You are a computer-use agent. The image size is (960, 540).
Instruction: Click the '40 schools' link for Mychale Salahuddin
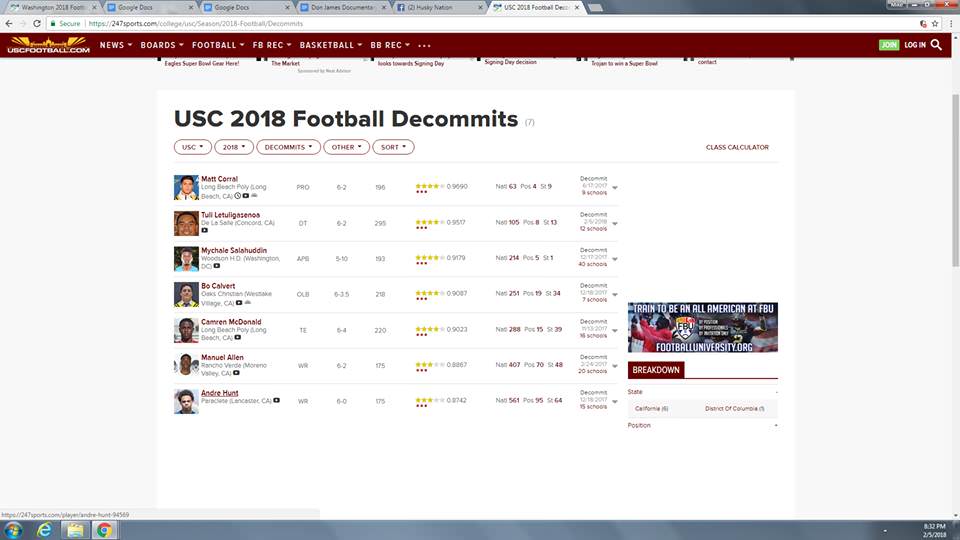pos(593,264)
